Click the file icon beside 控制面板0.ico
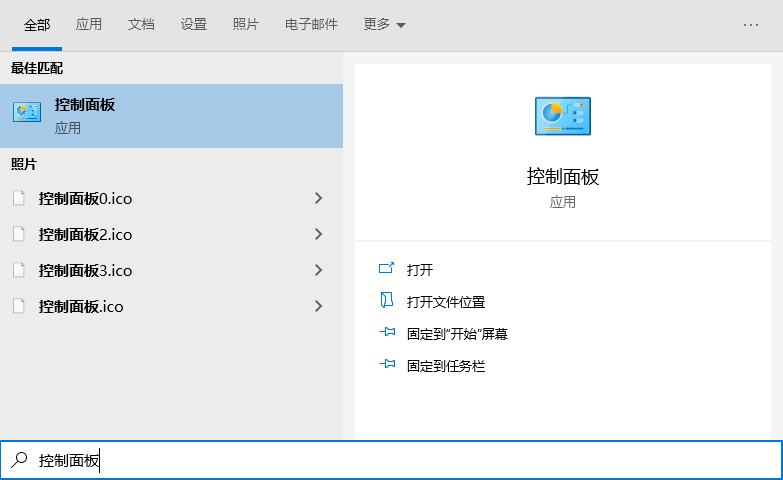Viewport: 783px width, 480px height. [x=19, y=198]
